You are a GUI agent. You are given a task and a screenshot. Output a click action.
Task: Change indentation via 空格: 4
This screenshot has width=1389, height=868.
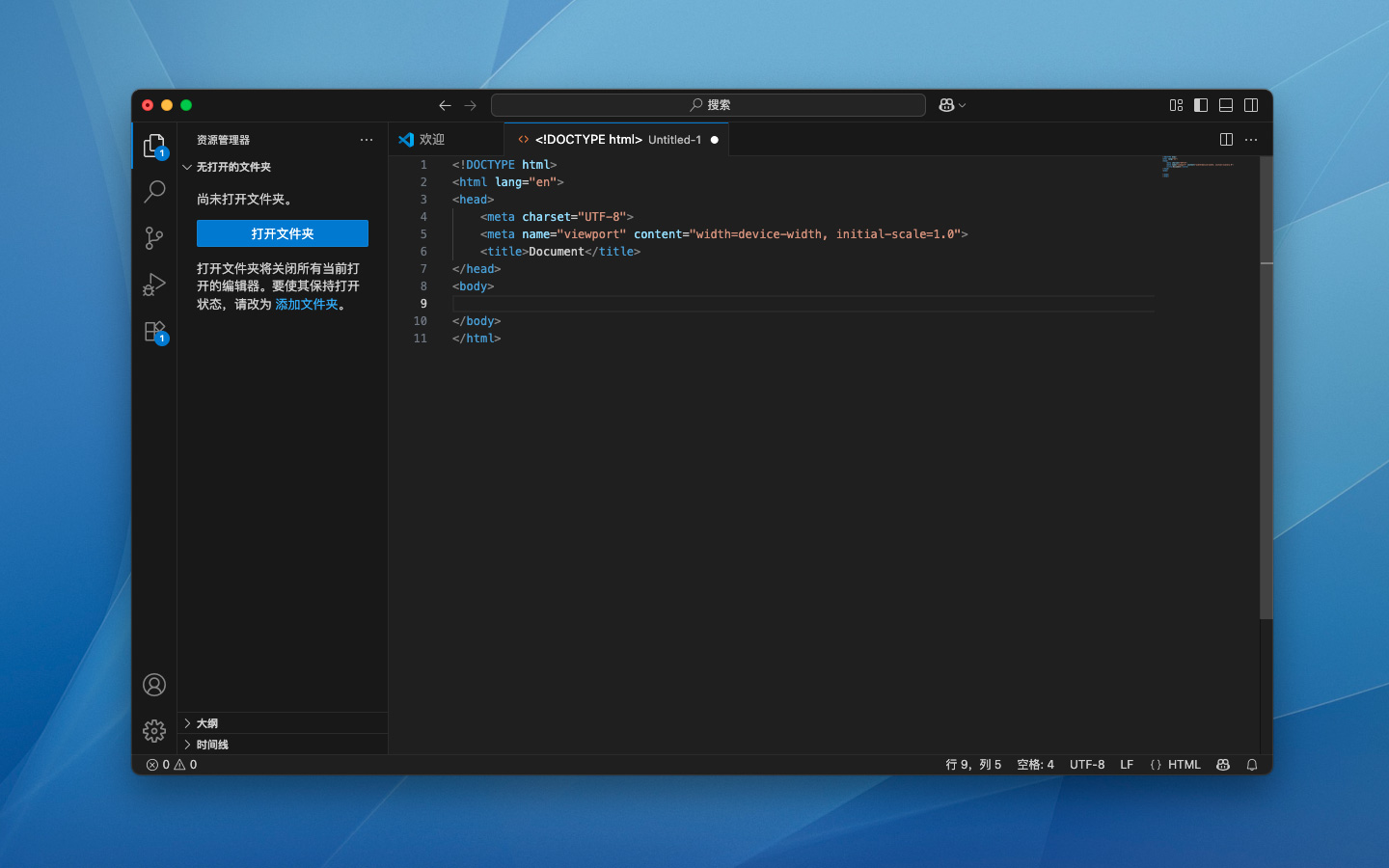coord(1035,765)
